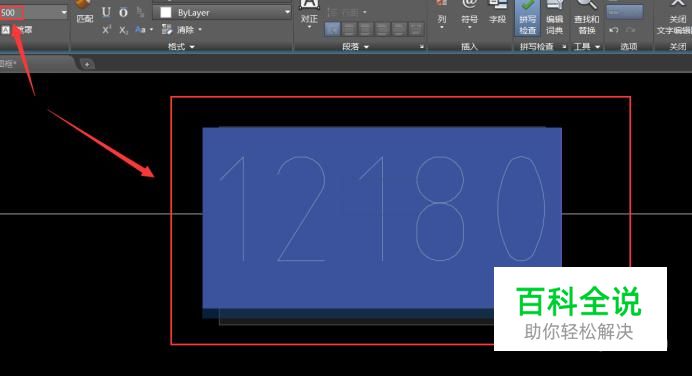Click inside the 12180 text editor box
The image size is (692, 376).
pos(382,218)
